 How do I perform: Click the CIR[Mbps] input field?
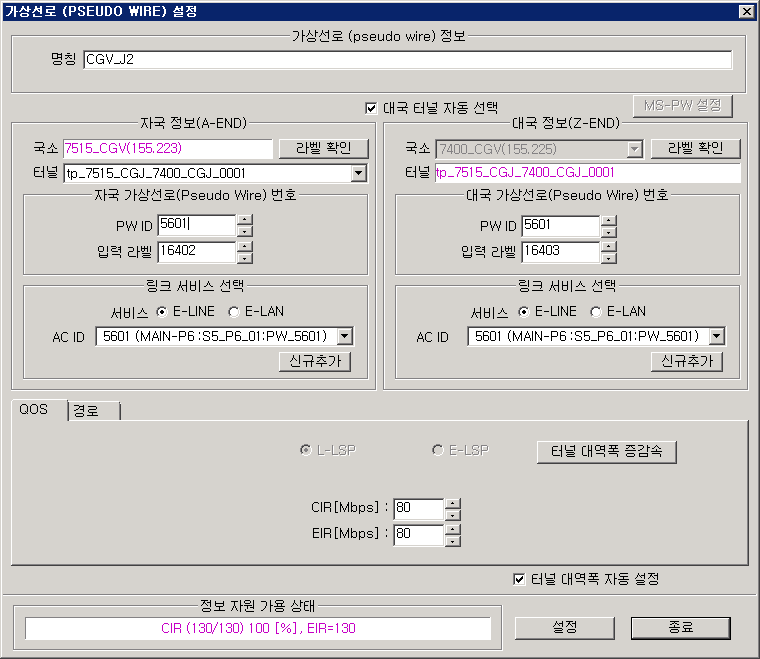click(x=419, y=509)
